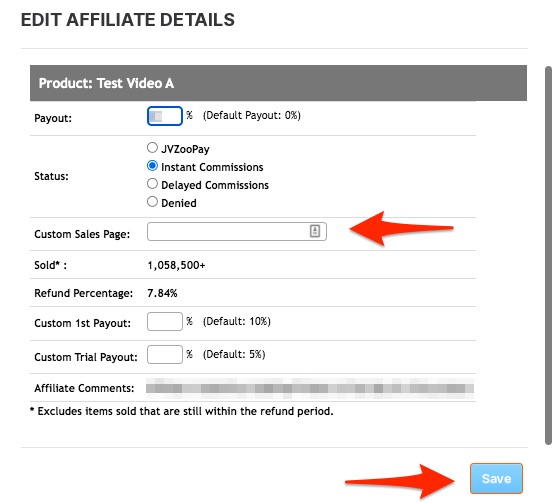The height and width of the screenshot is (503, 556).
Task: Select the JVZooPay status option
Action: [152, 147]
